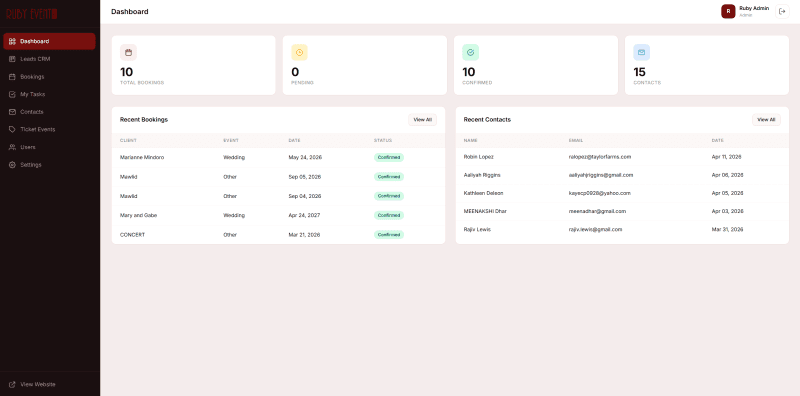Navigate to Contacts in the sidebar

click(49, 112)
